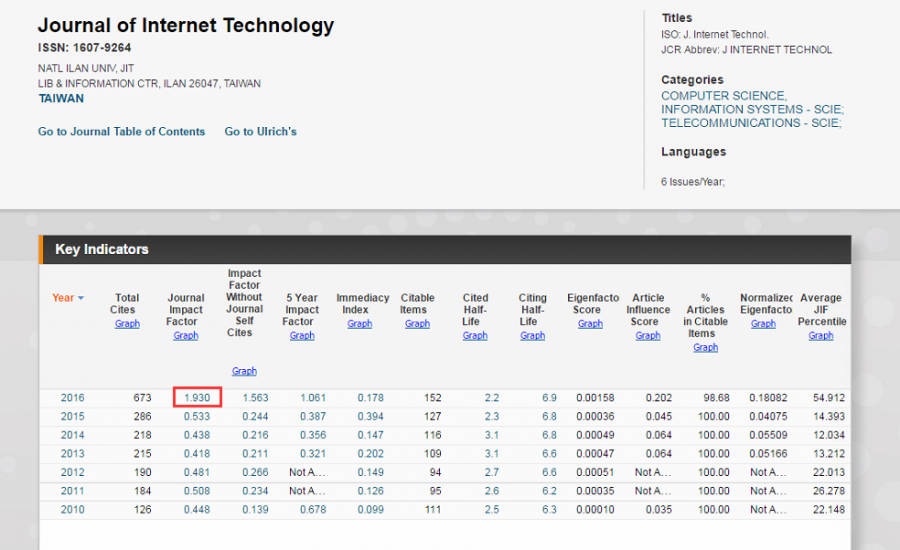Screen dimensions: 900x550
Task: Click the 1.061 five-year impact factor value
Action: point(313,397)
